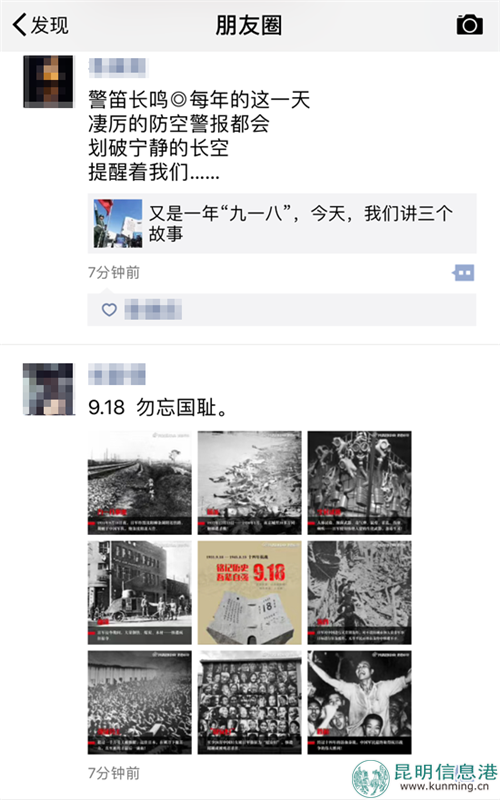View the red 9.18 calendar monument poster

[x=249, y=592]
